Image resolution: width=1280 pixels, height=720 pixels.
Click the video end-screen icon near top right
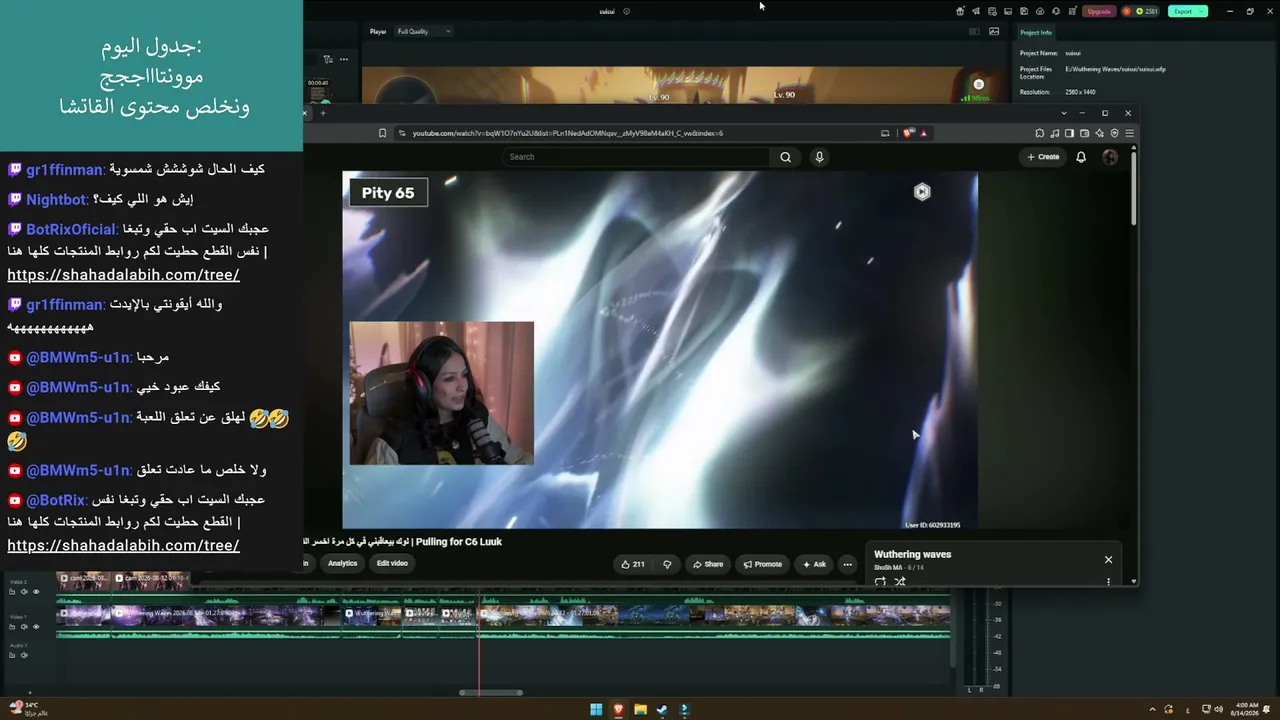click(922, 192)
